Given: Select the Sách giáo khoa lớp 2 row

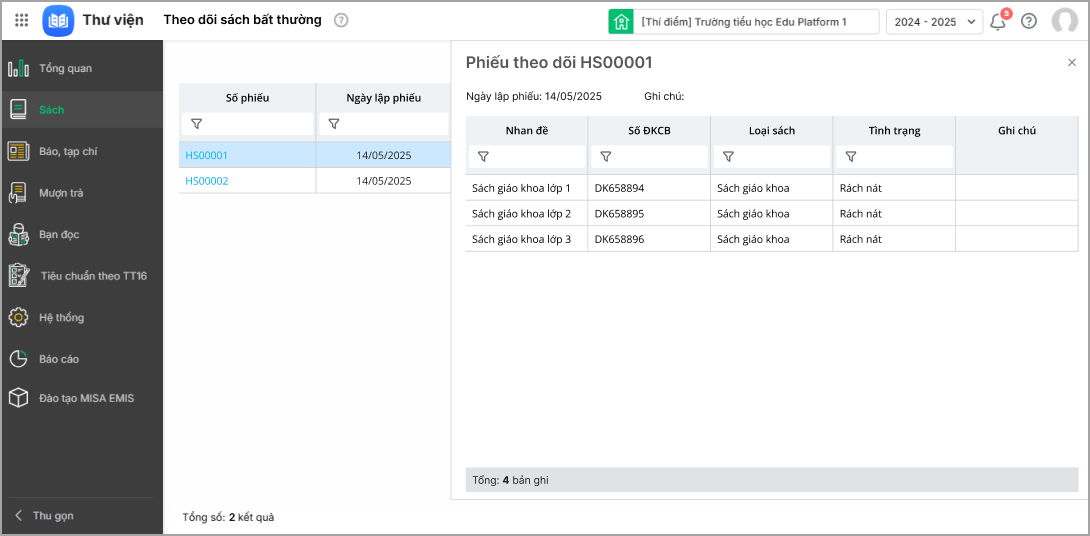Looking at the screenshot, I should [x=521, y=214].
